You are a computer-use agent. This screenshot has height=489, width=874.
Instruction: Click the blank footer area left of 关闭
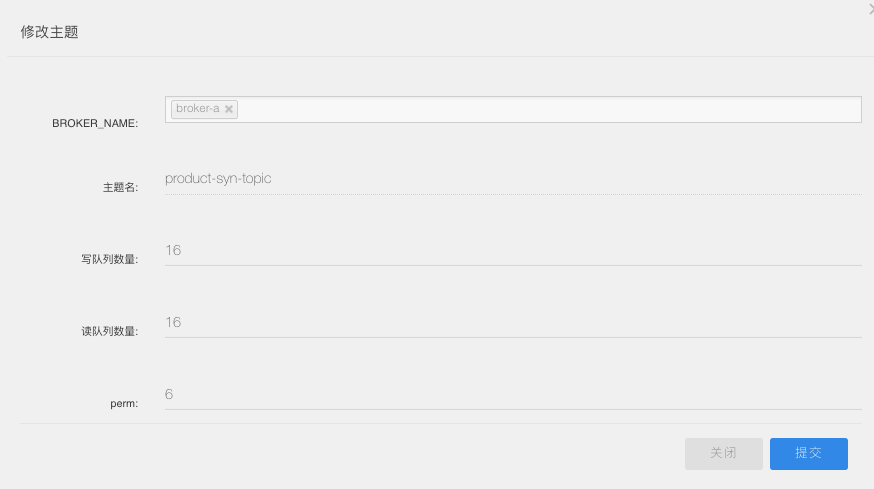click(351, 453)
